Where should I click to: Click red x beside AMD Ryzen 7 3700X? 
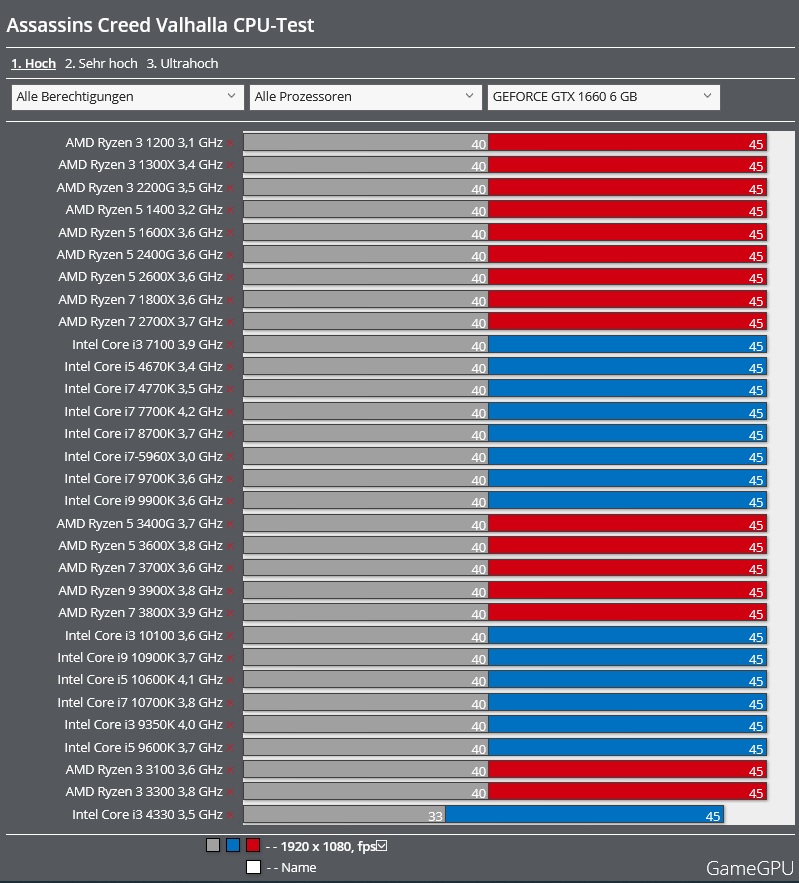pyautogui.click(x=230, y=569)
